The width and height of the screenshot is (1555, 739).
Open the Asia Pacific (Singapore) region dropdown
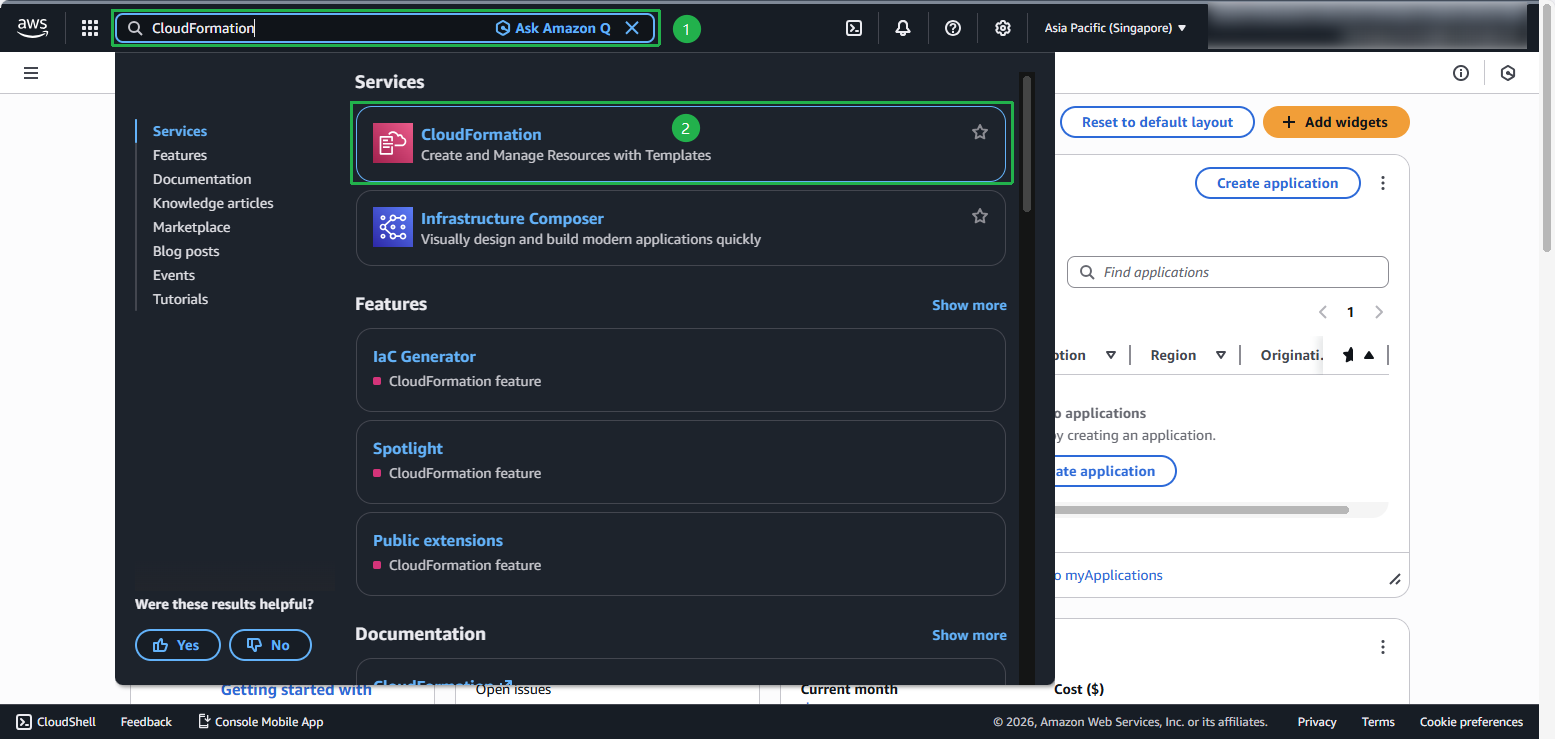[x=1115, y=28]
